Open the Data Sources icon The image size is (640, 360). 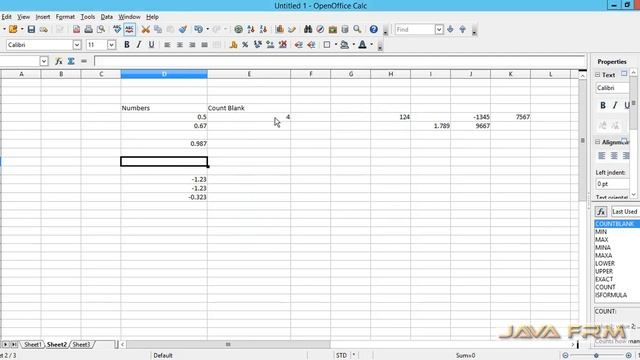click(345, 29)
